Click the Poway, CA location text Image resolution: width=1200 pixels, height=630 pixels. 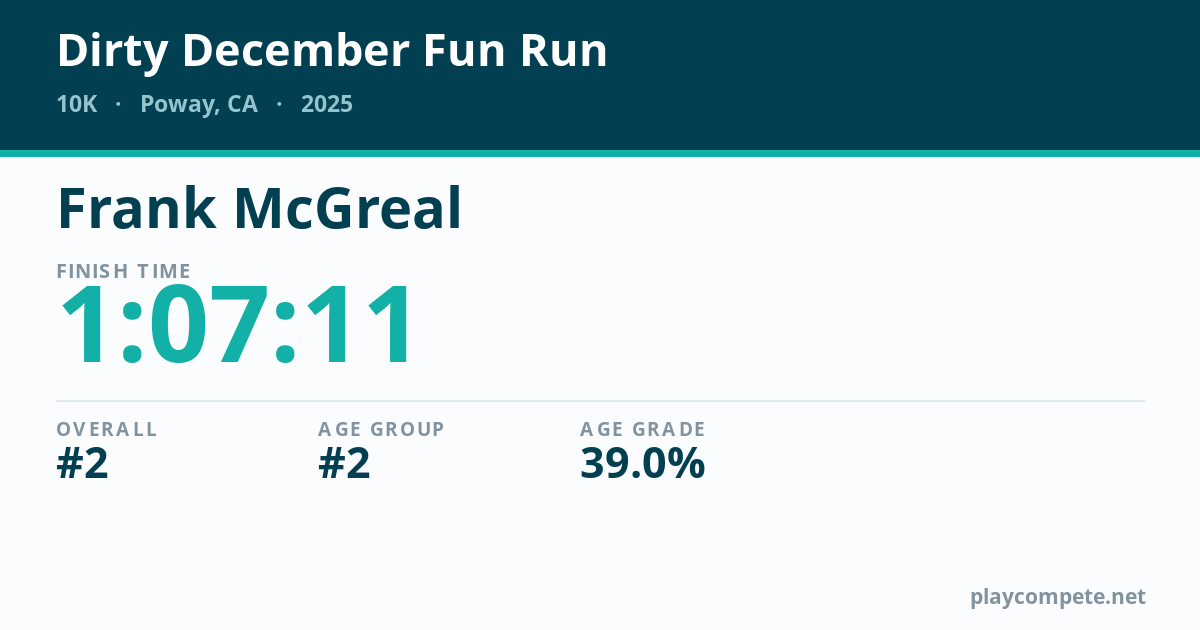(199, 104)
